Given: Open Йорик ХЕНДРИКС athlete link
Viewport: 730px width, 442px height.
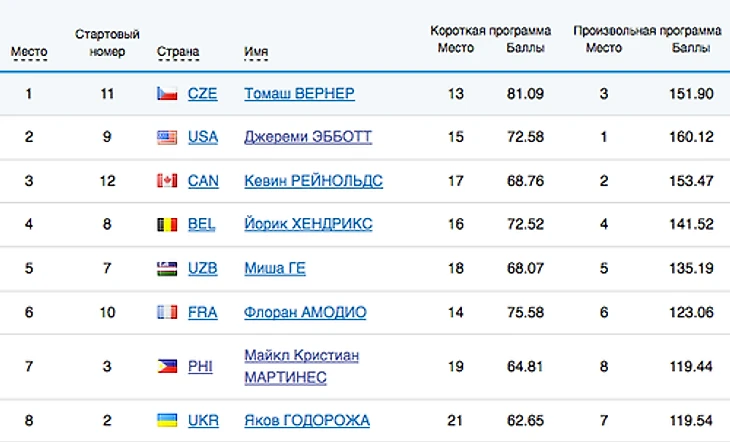Looking at the screenshot, I should [308, 224].
